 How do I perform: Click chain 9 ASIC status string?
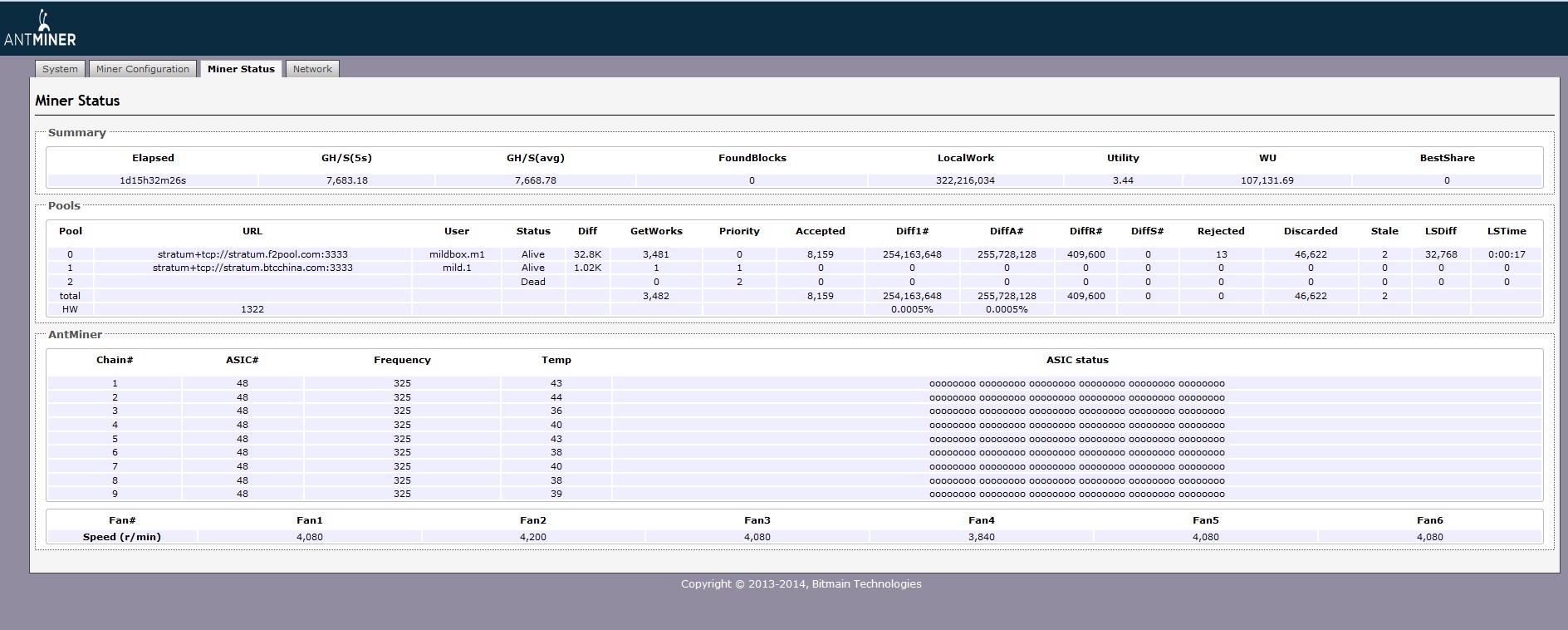coord(1077,494)
